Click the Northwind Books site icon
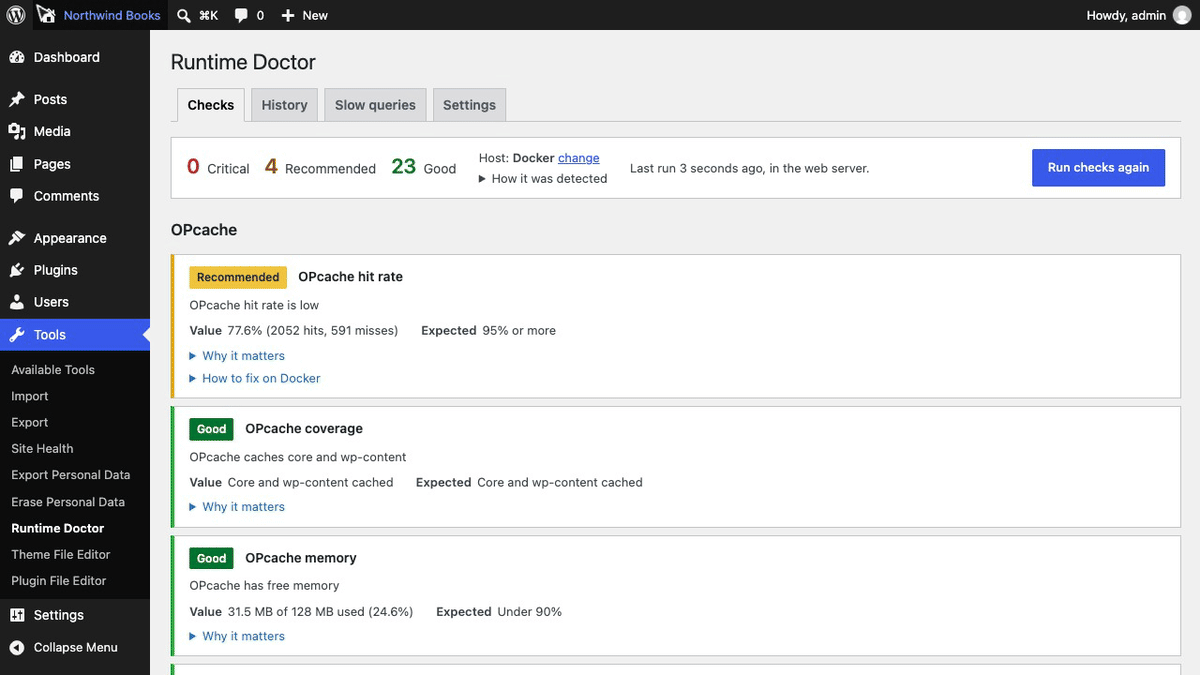The height and width of the screenshot is (675, 1200). 46,15
